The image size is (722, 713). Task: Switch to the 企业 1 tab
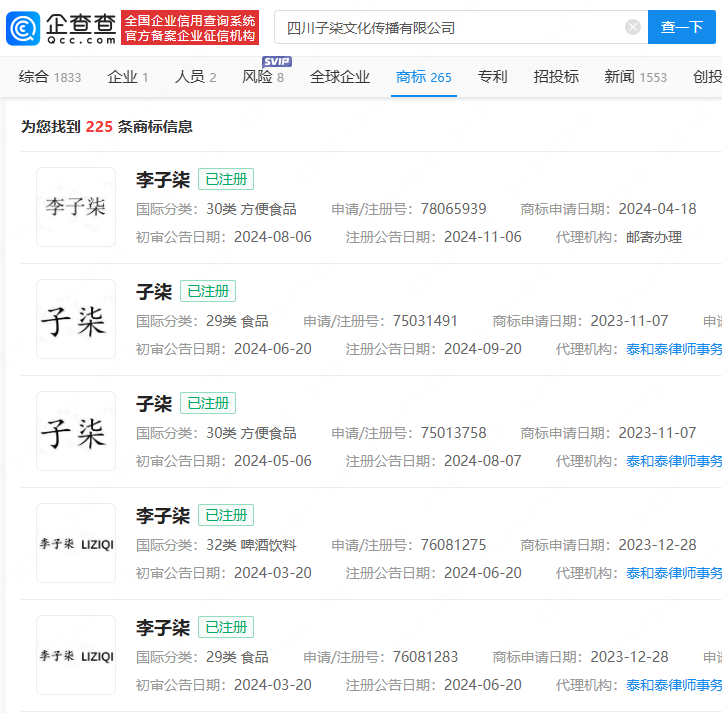(x=128, y=77)
